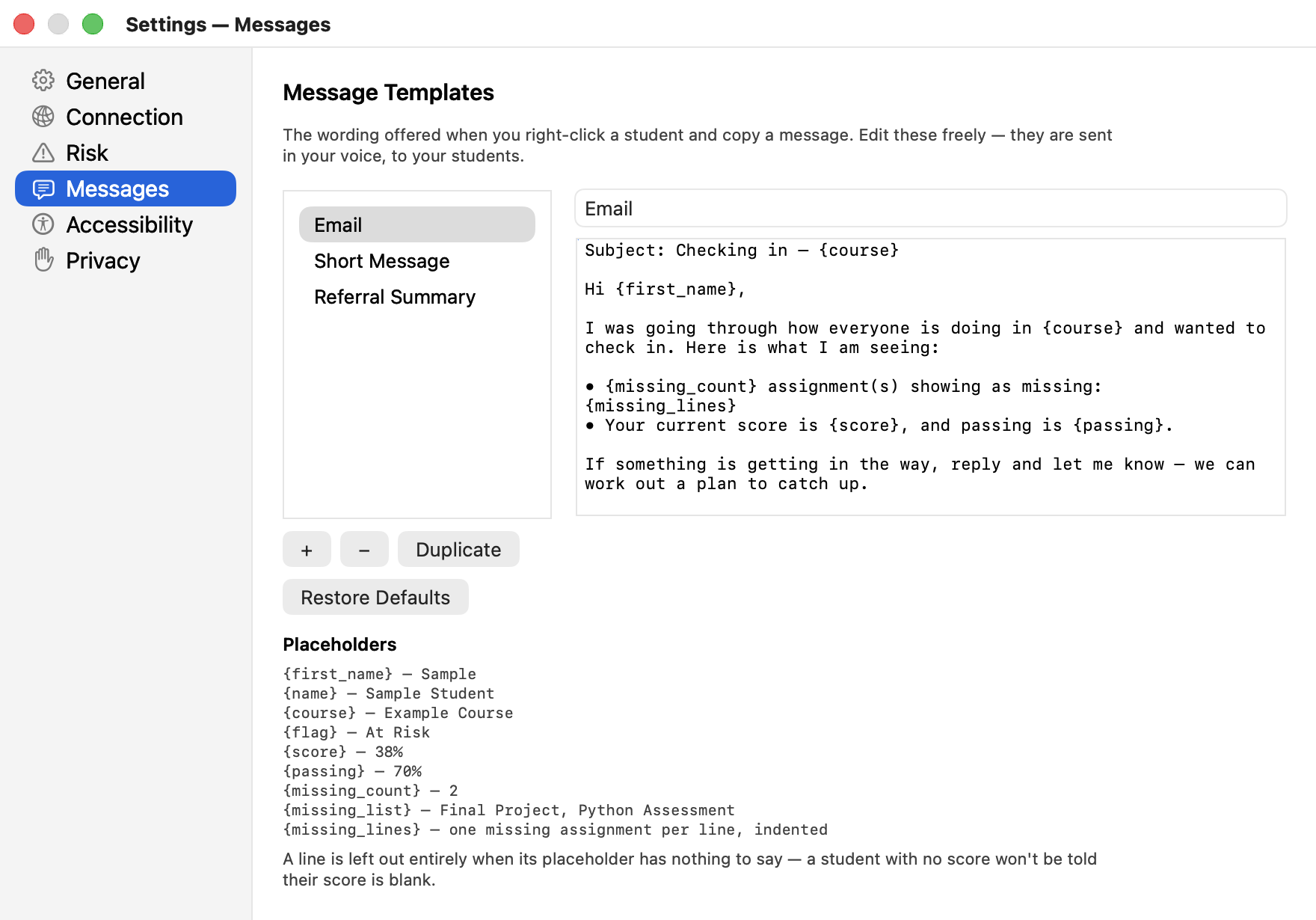Click the Connection globe icon
Viewport: 1316px width, 920px height.
coord(43,117)
